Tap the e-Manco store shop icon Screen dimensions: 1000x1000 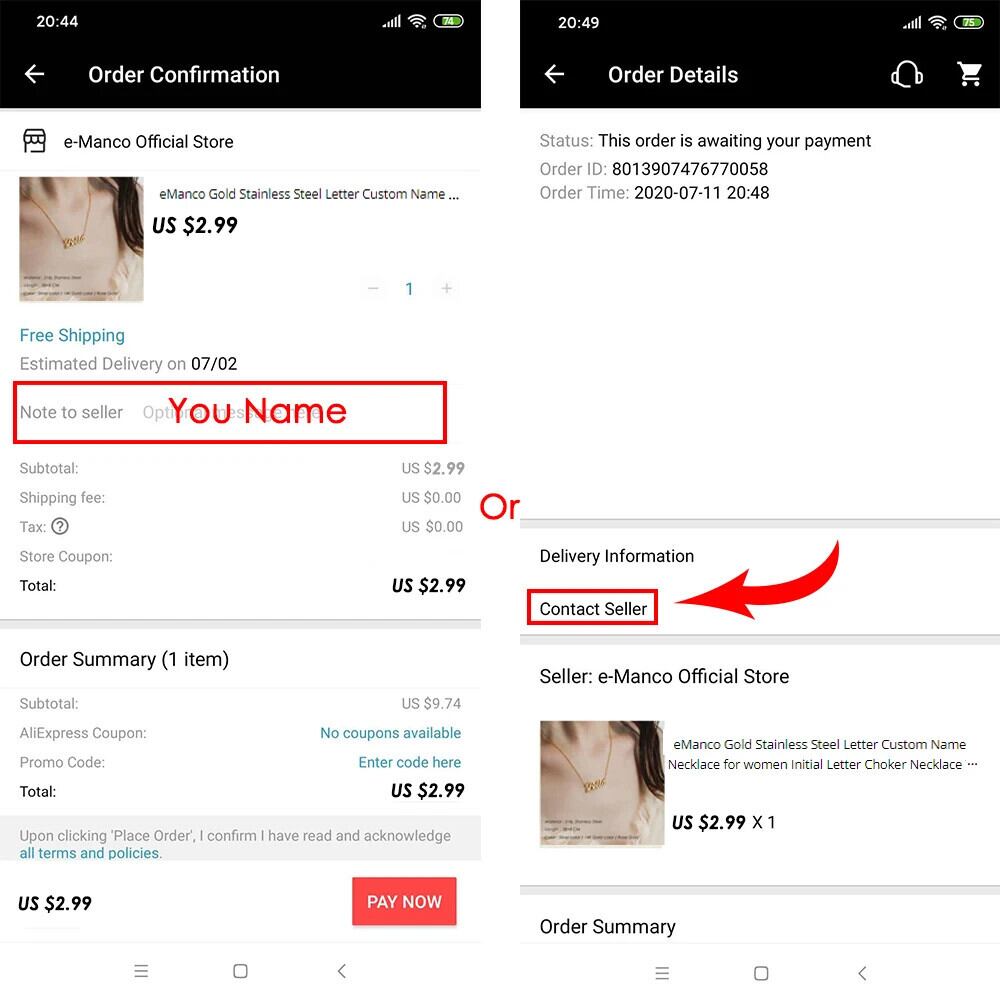(34, 141)
